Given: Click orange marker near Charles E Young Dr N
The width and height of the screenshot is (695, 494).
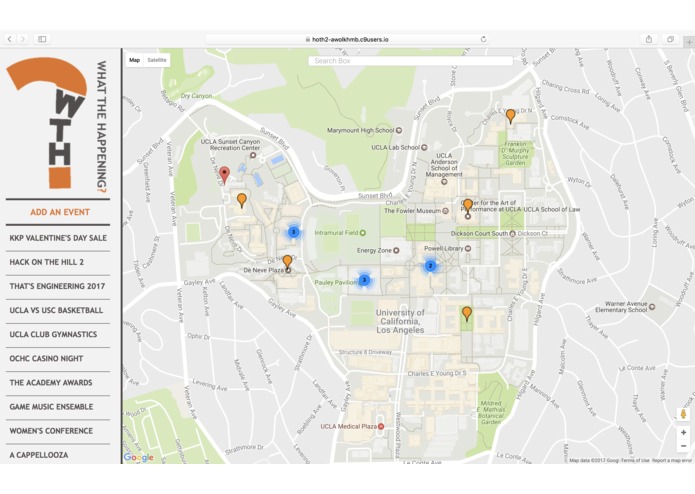Looking at the screenshot, I should click(511, 116).
